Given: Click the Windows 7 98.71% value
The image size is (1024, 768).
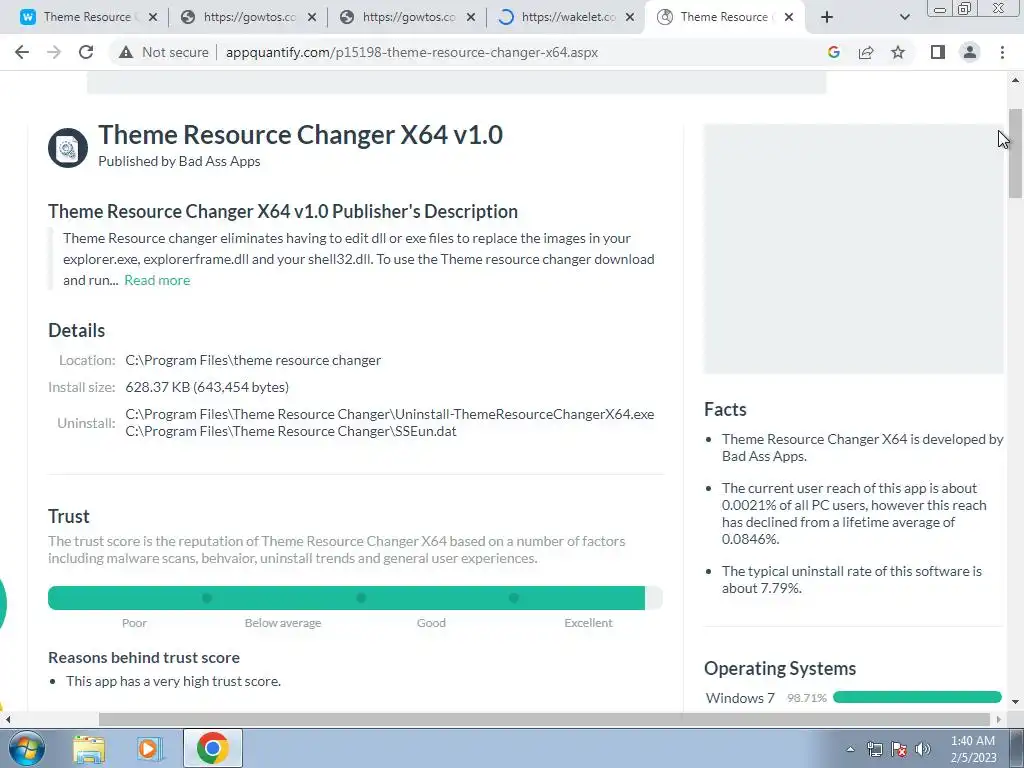Looking at the screenshot, I should click(807, 698).
